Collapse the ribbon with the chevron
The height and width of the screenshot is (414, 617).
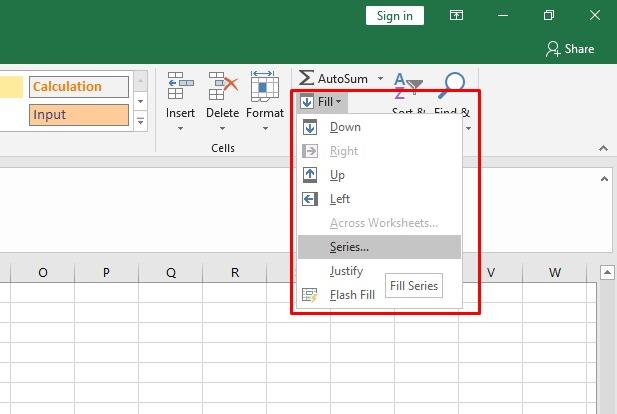pos(603,148)
